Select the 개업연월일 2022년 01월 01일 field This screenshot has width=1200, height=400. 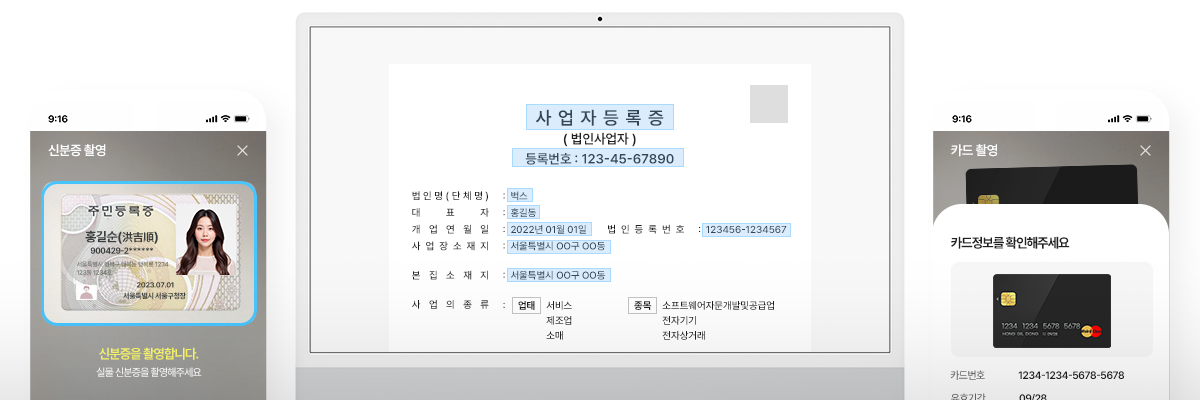pyautogui.click(x=549, y=229)
